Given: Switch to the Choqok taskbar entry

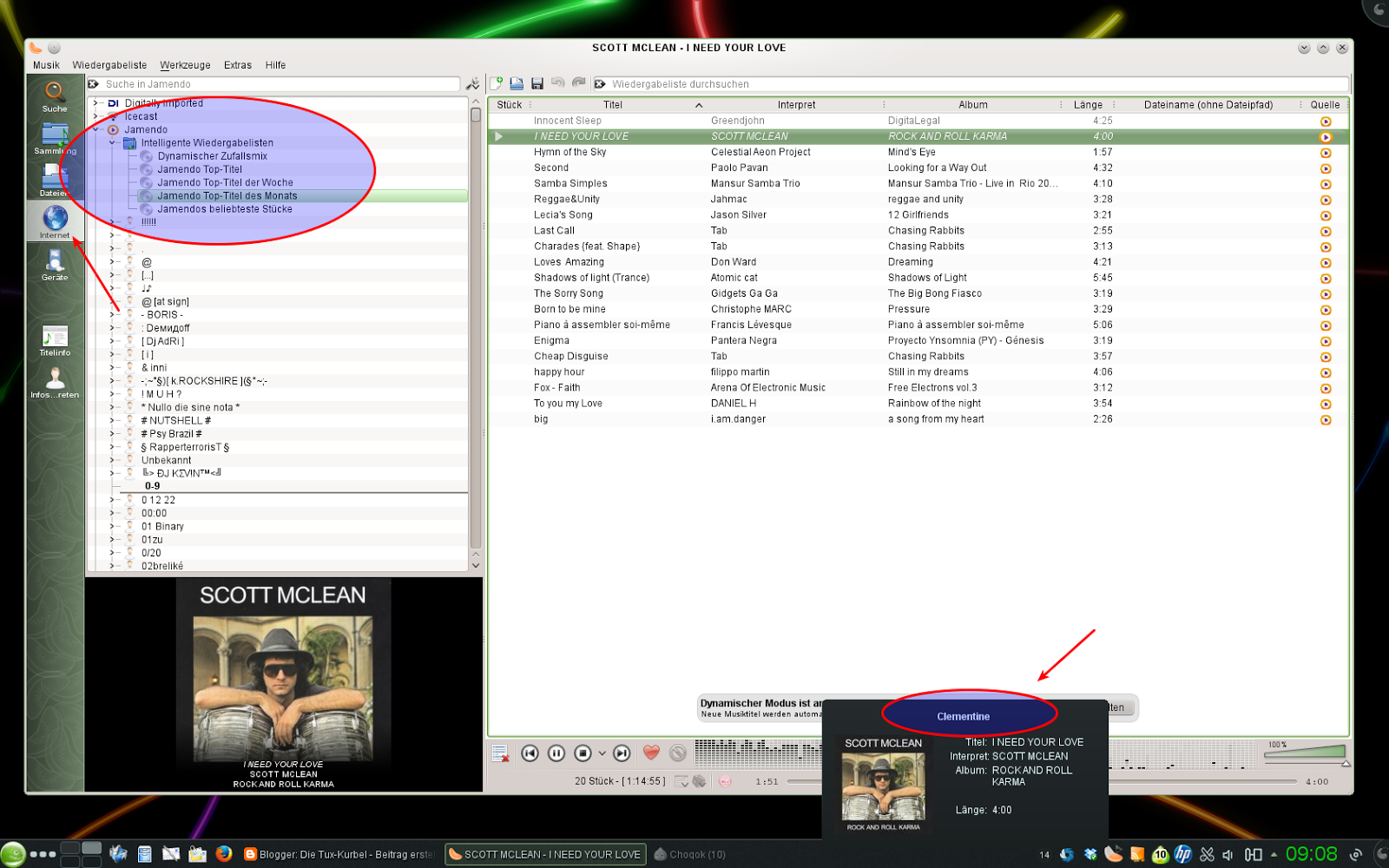Looking at the screenshot, I should pos(689,854).
